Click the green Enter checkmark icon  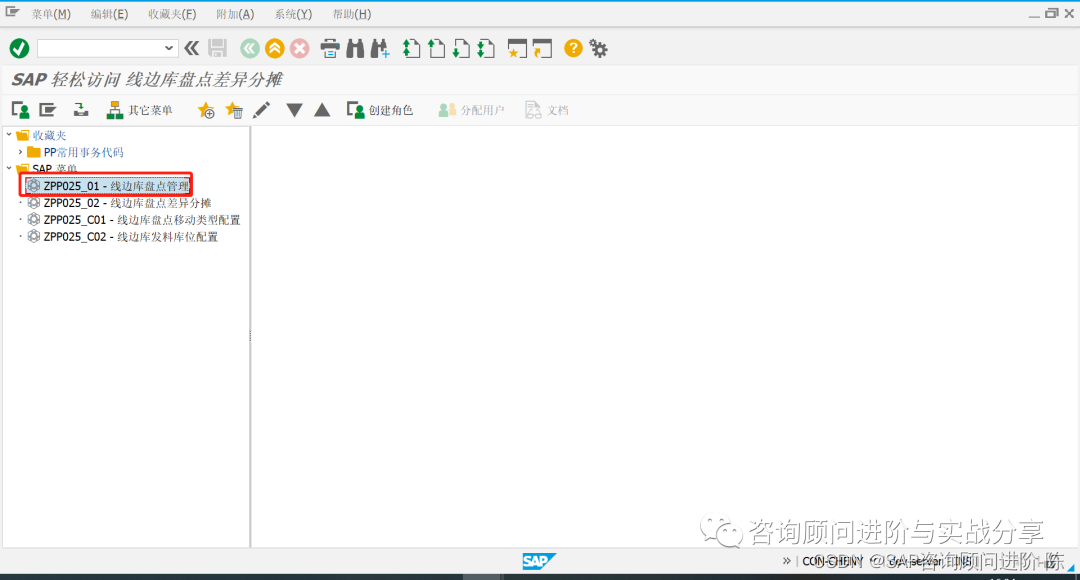click(19, 48)
